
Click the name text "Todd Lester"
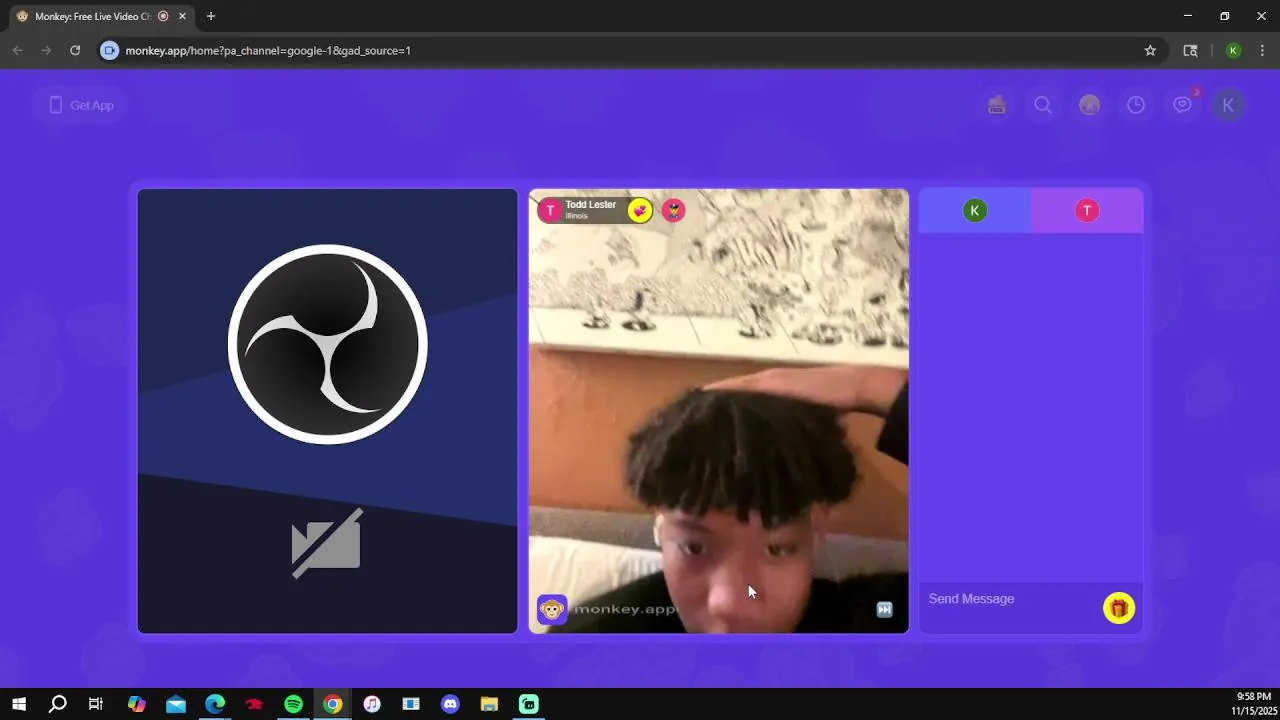(x=590, y=205)
